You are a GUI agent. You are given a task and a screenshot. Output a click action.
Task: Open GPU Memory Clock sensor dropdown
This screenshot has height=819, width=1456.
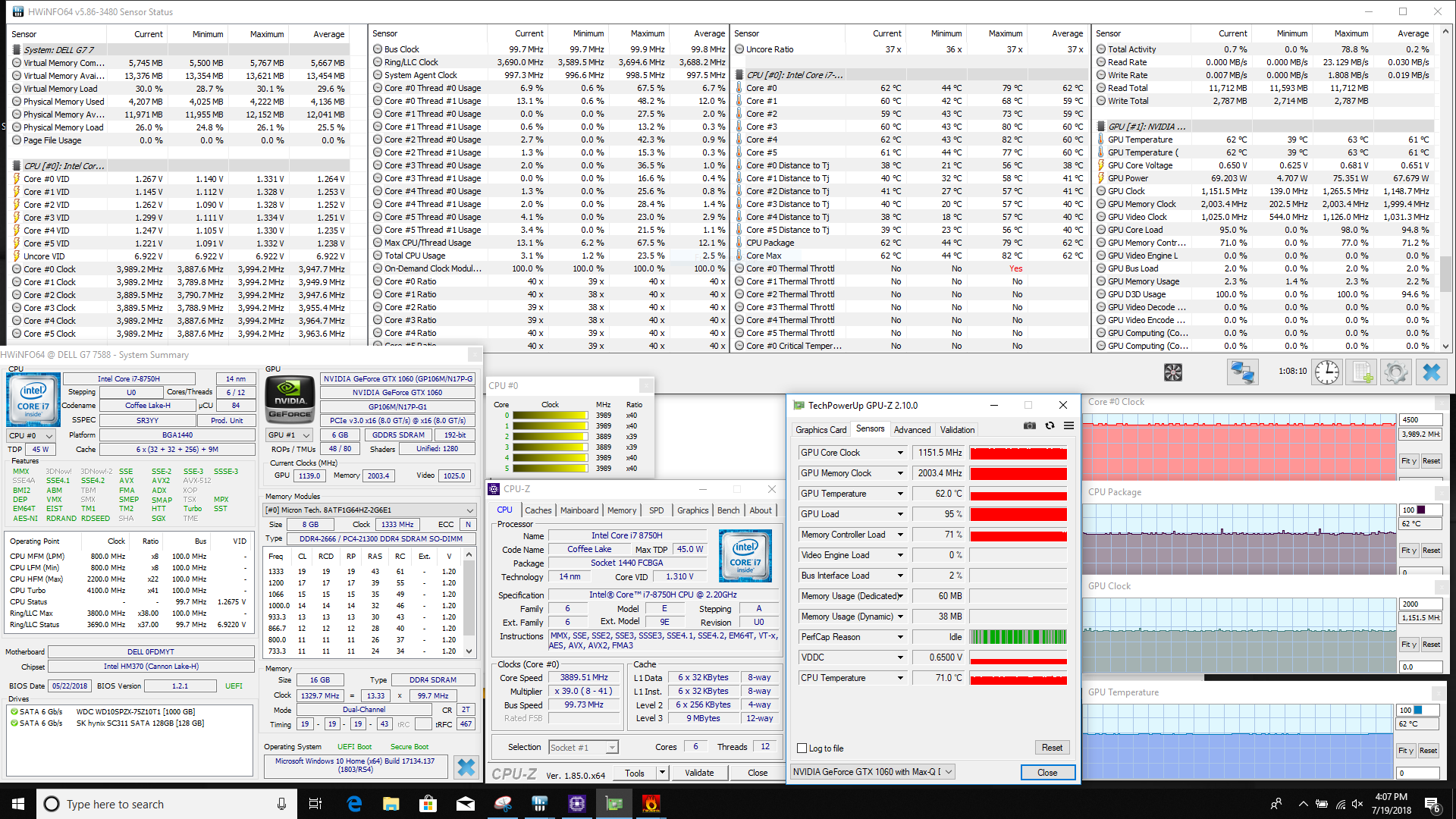tap(900, 473)
